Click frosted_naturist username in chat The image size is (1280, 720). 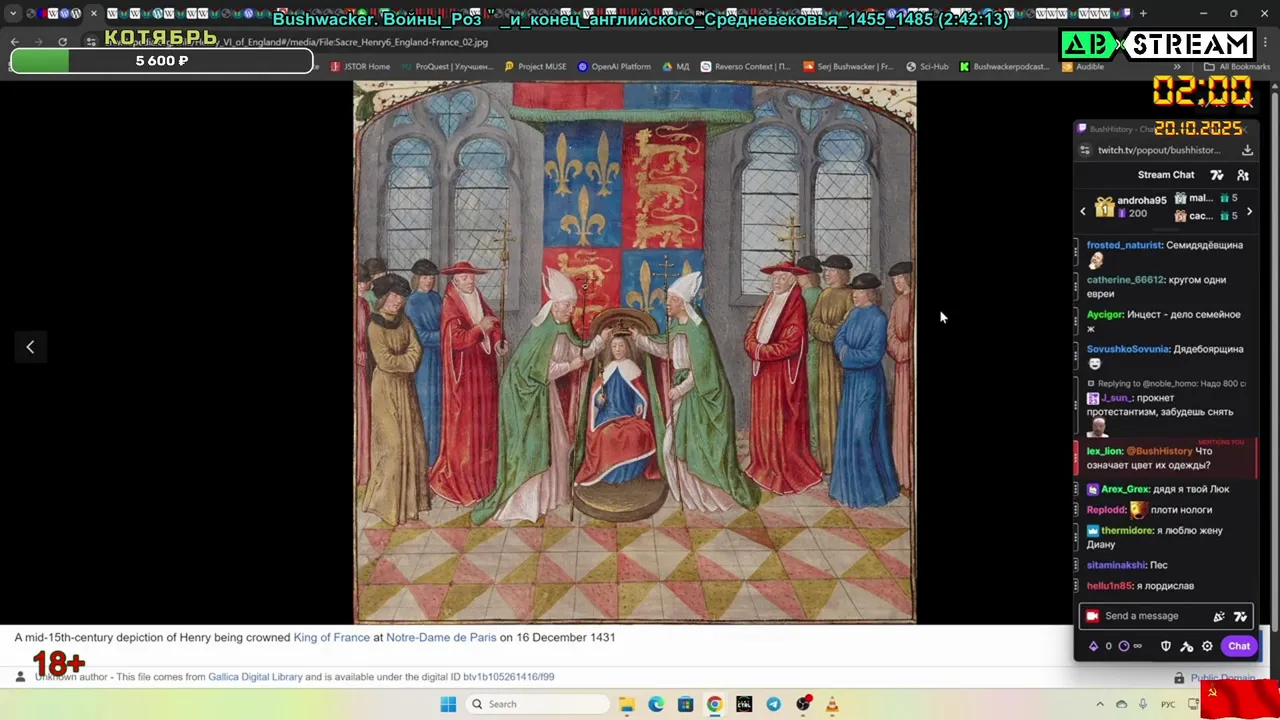[1124, 245]
